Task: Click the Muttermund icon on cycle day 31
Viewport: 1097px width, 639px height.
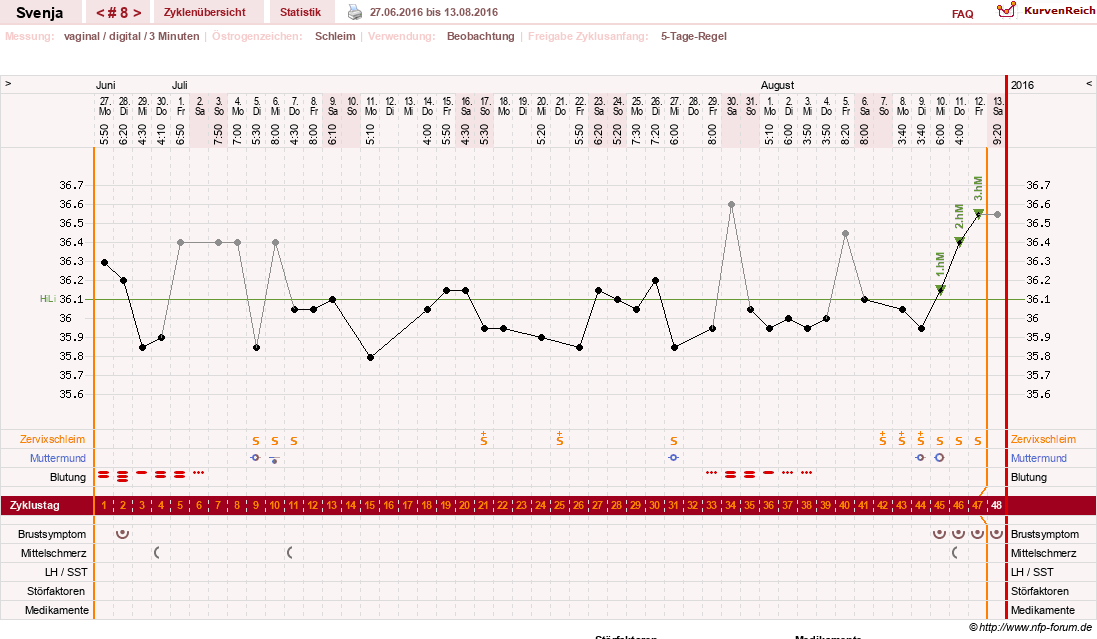Action: [x=673, y=458]
